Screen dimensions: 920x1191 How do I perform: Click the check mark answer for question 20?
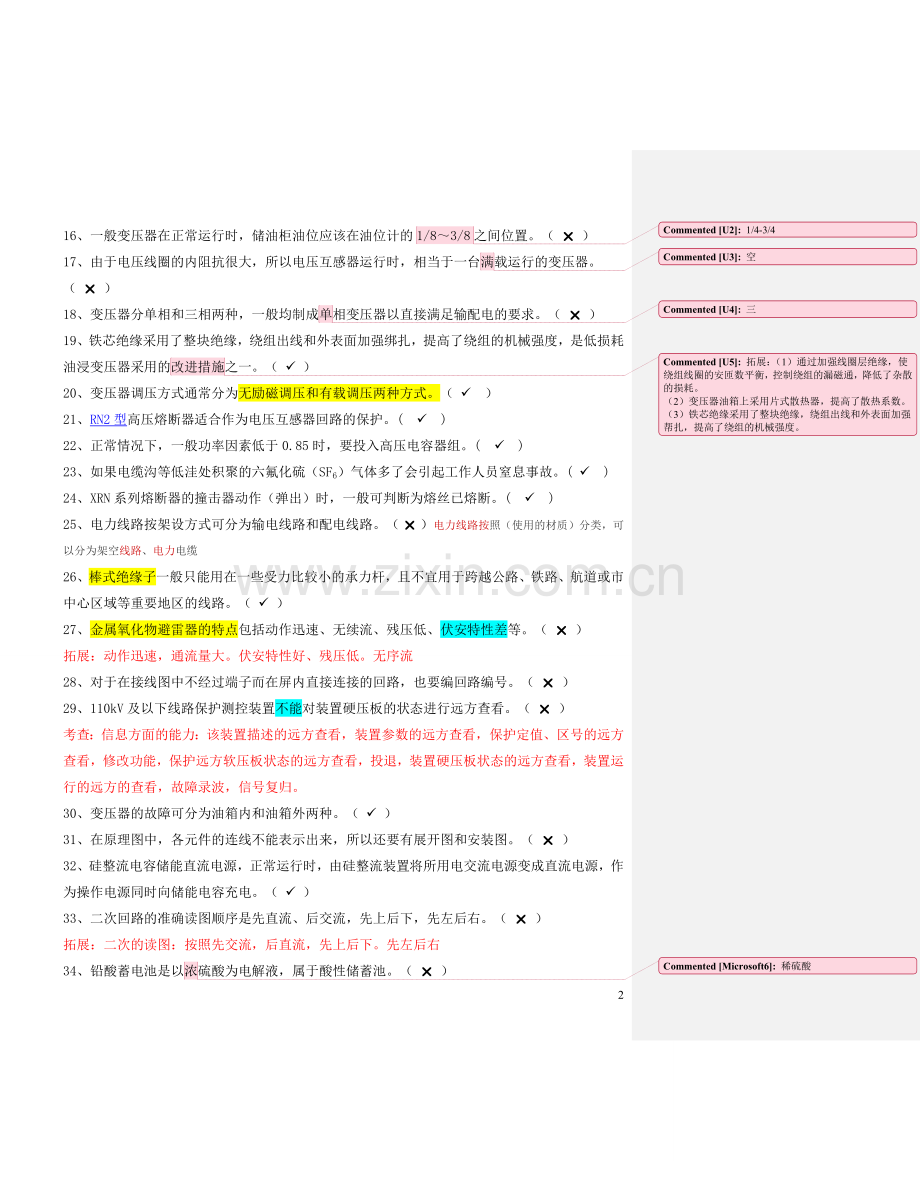click(465, 393)
